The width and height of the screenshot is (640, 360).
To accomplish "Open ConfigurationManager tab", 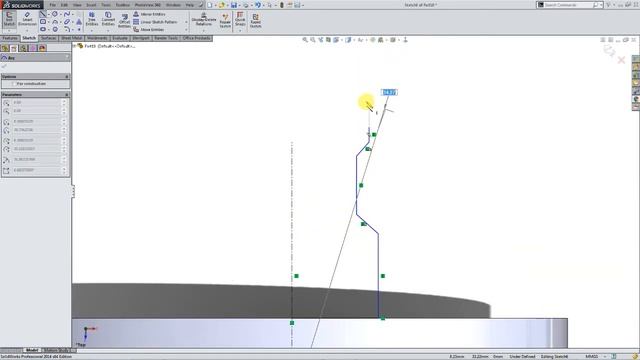I will pyautogui.click(x=23, y=48).
